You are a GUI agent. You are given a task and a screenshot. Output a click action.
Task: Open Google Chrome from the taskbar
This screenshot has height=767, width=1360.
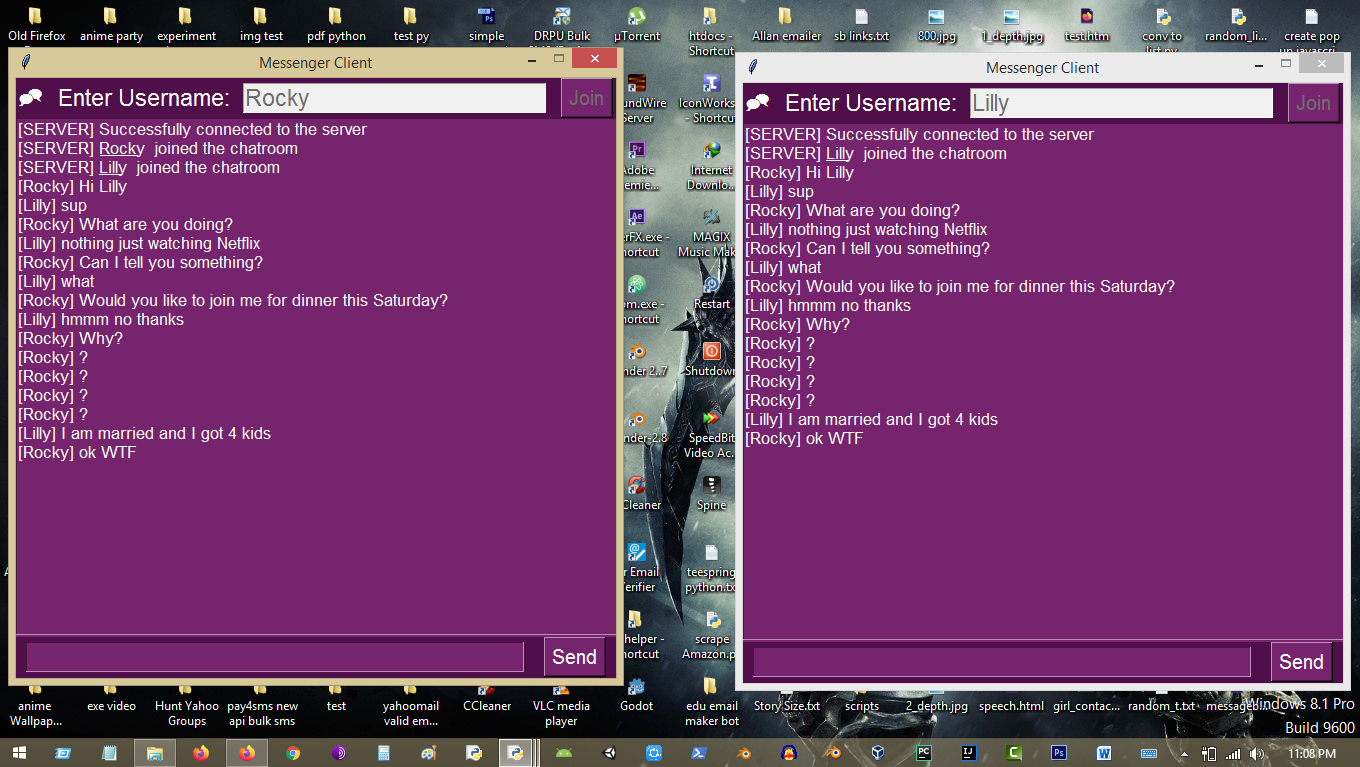tap(293, 753)
